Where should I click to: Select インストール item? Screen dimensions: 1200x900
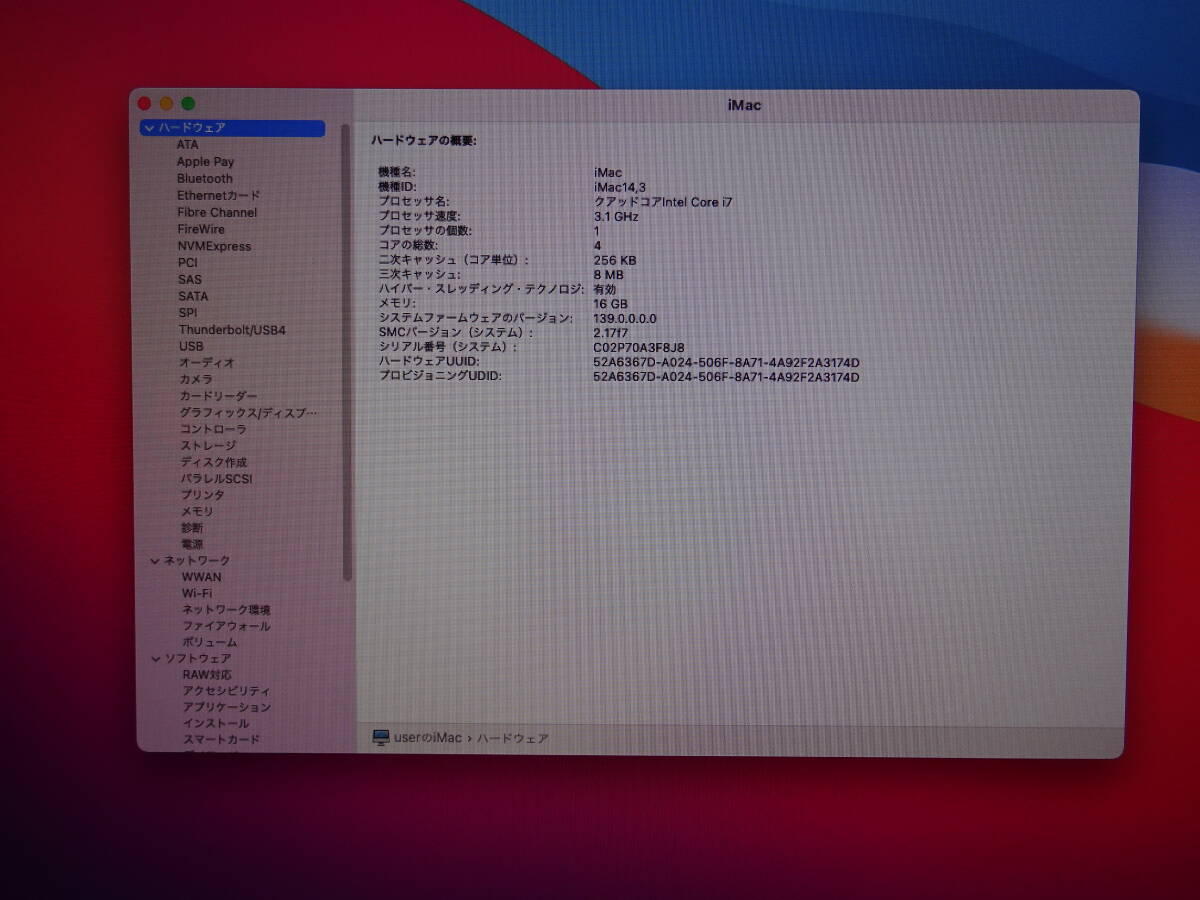[x=215, y=723]
